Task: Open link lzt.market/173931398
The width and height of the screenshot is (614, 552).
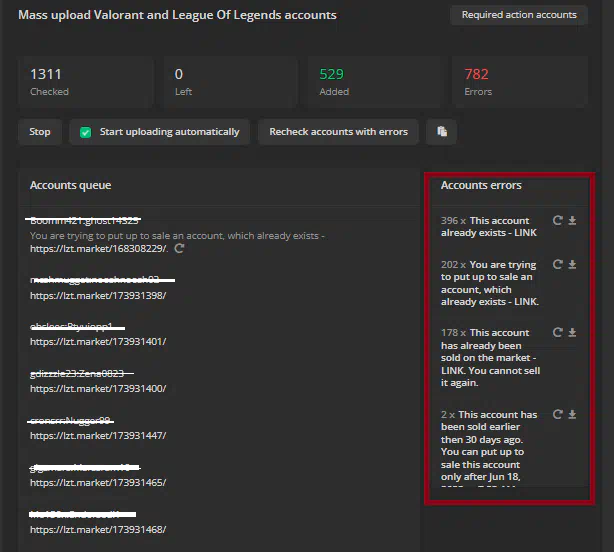Action: coord(98,296)
